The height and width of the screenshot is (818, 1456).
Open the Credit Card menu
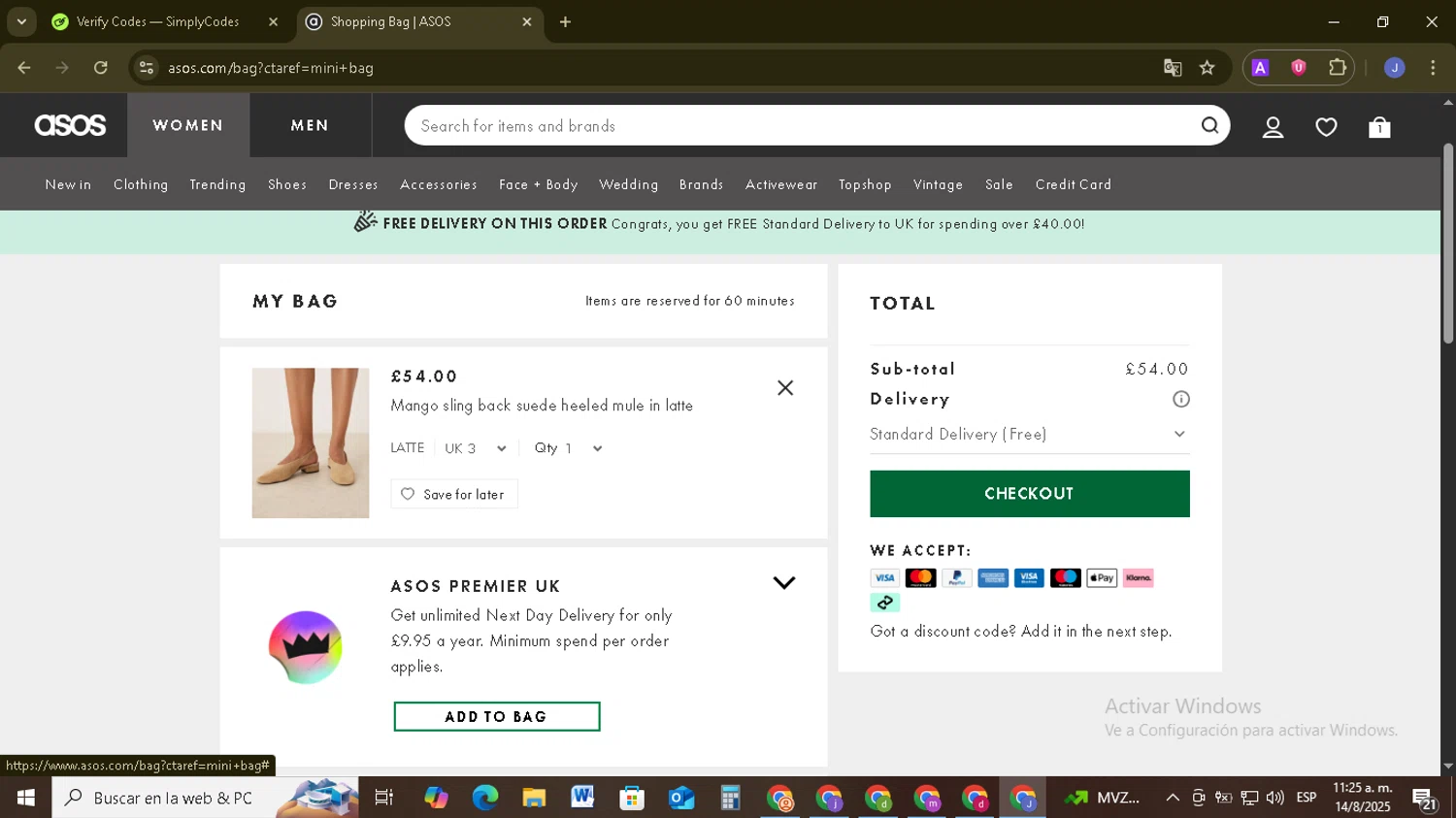coord(1074,184)
